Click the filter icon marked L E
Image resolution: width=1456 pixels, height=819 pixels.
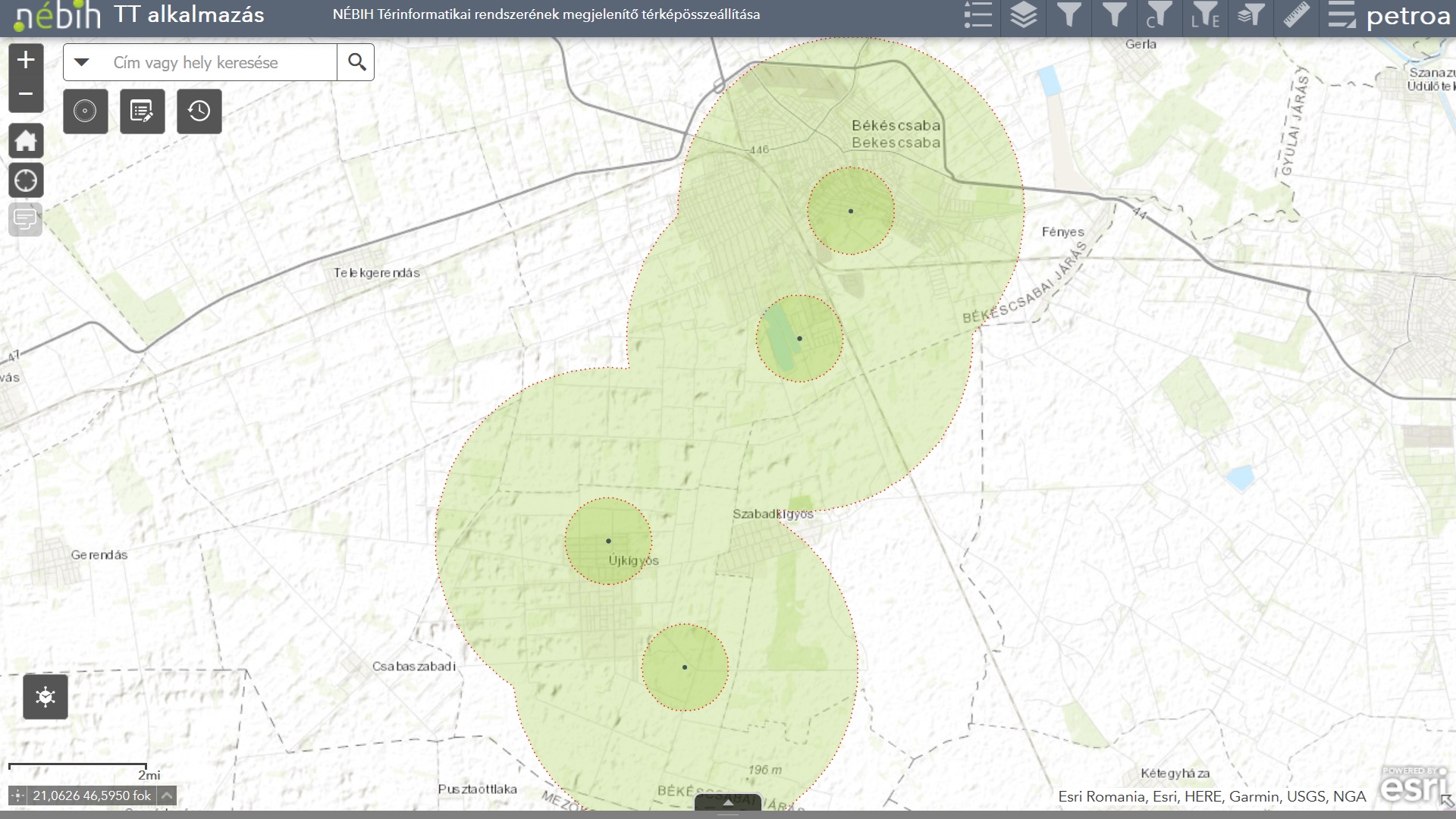point(1204,15)
